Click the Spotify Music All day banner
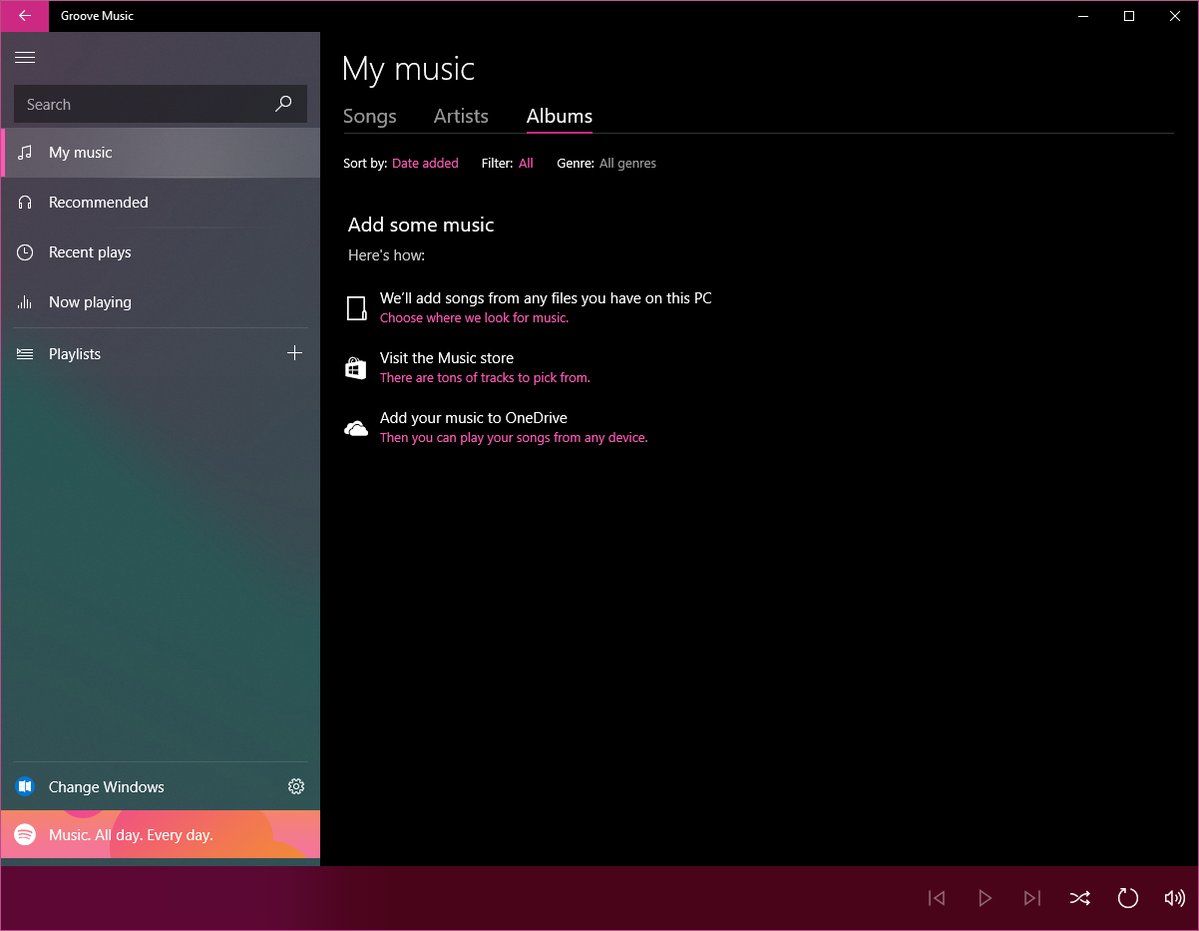This screenshot has width=1199, height=931. pos(161,835)
